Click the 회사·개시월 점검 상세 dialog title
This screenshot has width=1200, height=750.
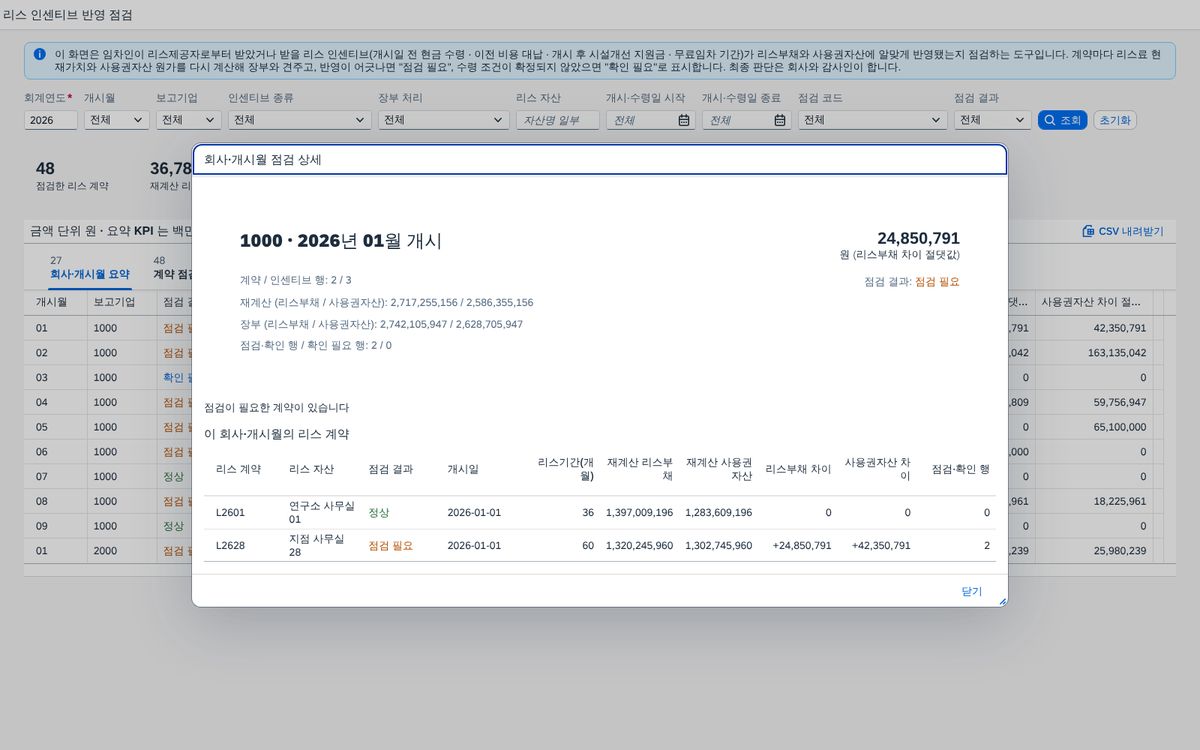click(262, 160)
